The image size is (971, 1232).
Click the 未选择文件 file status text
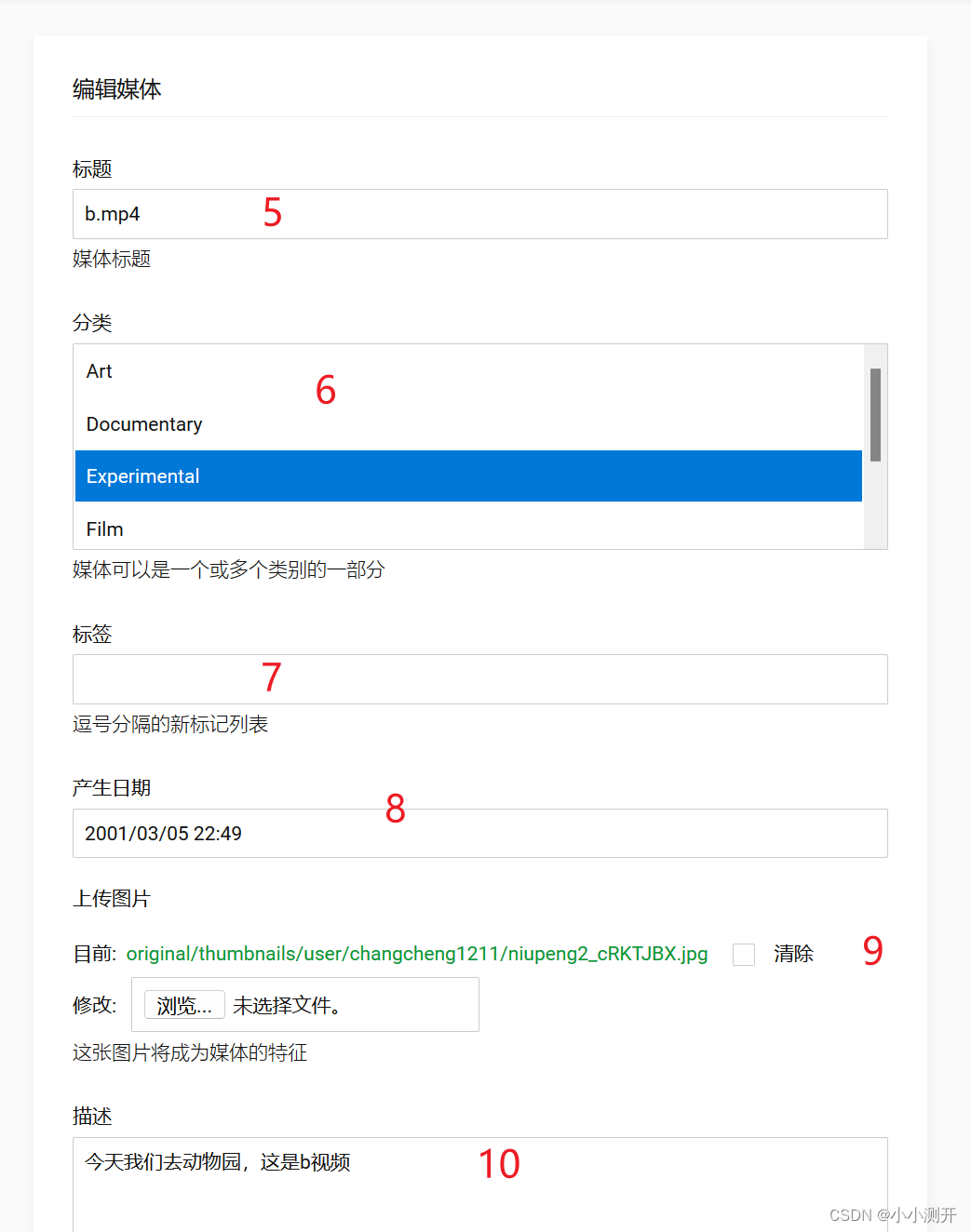point(287,1005)
